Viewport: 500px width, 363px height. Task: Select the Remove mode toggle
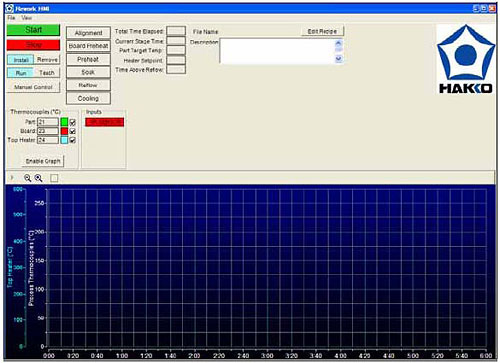tap(47, 60)
